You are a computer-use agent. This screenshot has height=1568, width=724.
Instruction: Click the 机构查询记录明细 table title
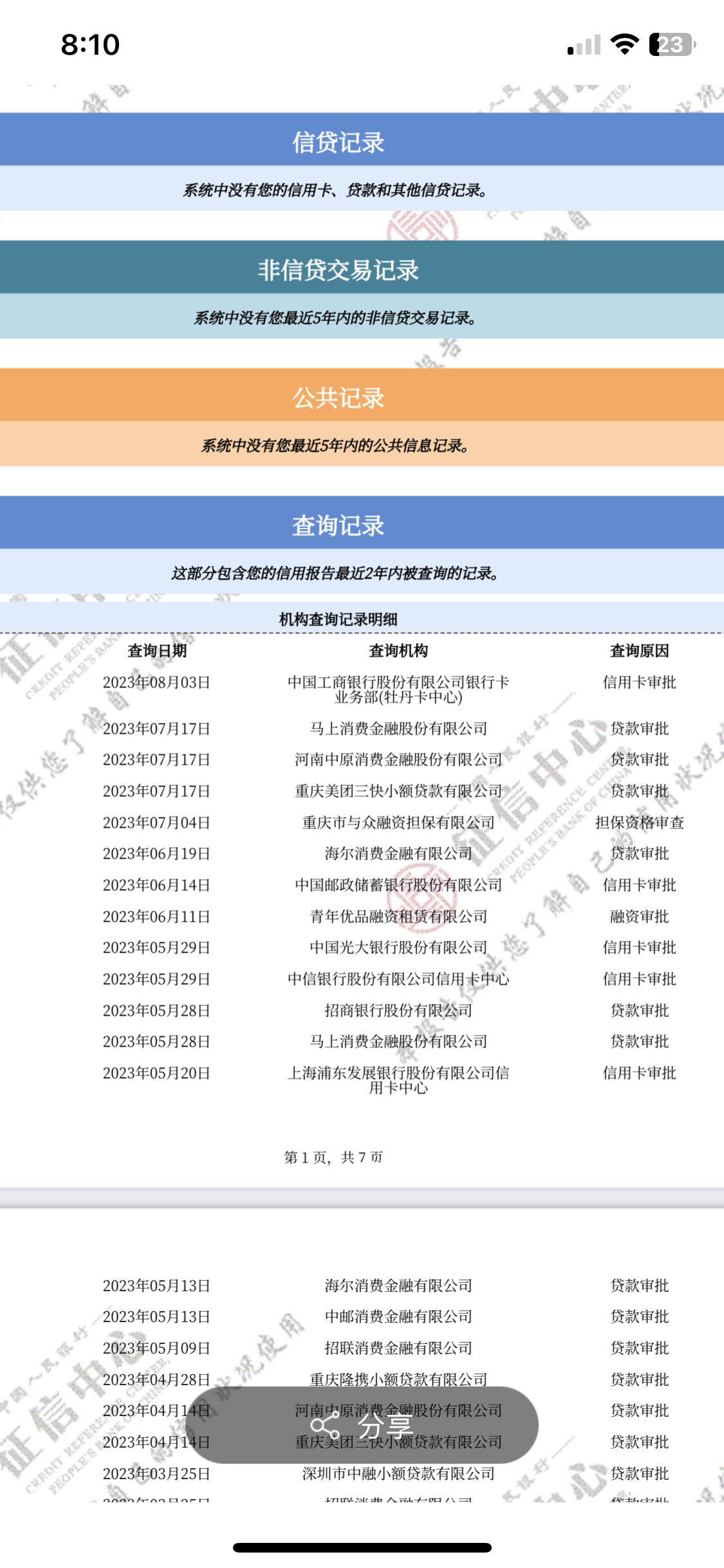click(338, 619)
